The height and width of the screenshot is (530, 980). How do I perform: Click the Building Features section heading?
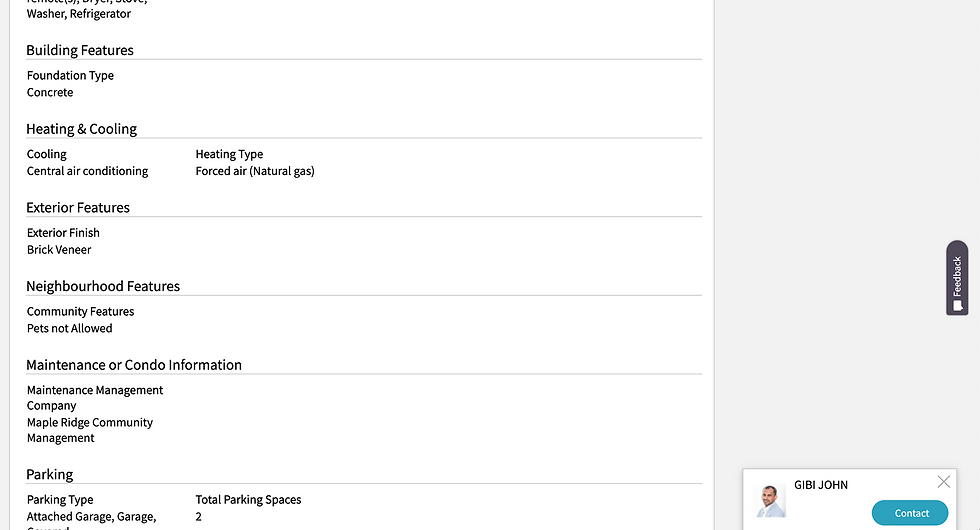tap(80, 50)
